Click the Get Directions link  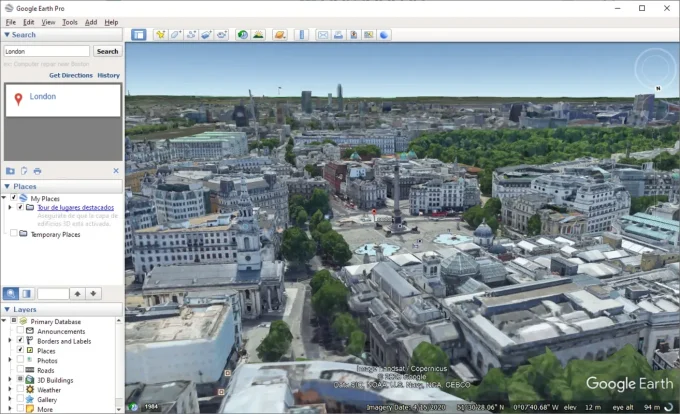(70, 75)
